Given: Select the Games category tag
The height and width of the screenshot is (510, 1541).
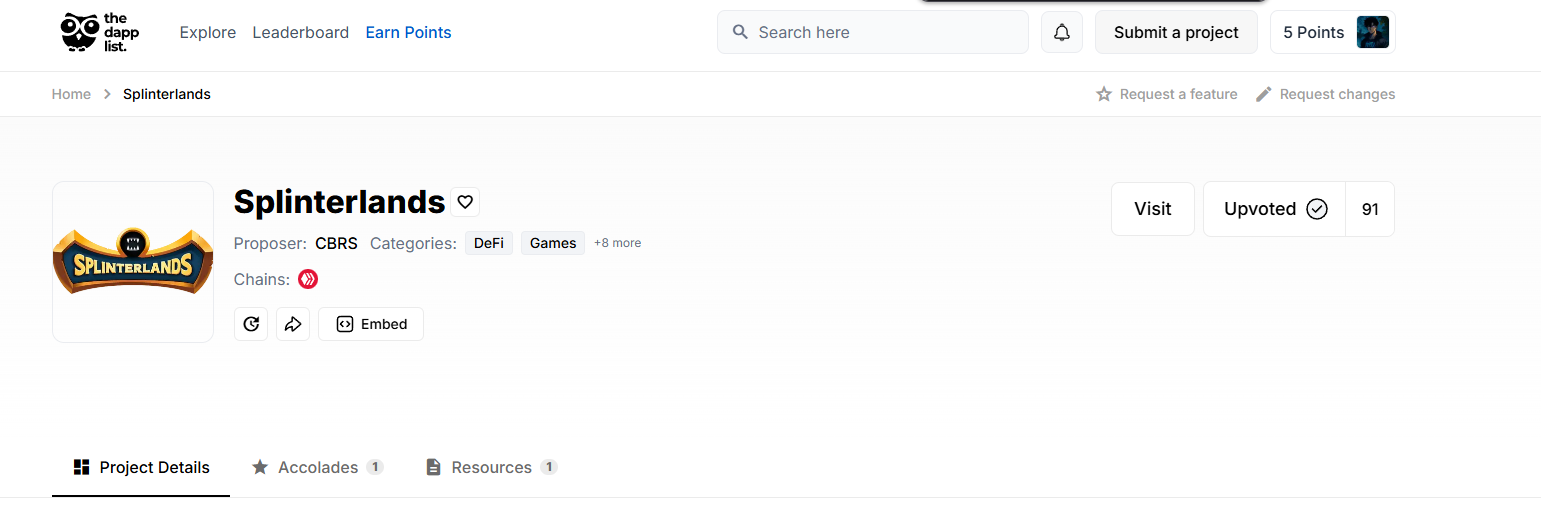Looking at the screenshot, I should pos(553,243).
